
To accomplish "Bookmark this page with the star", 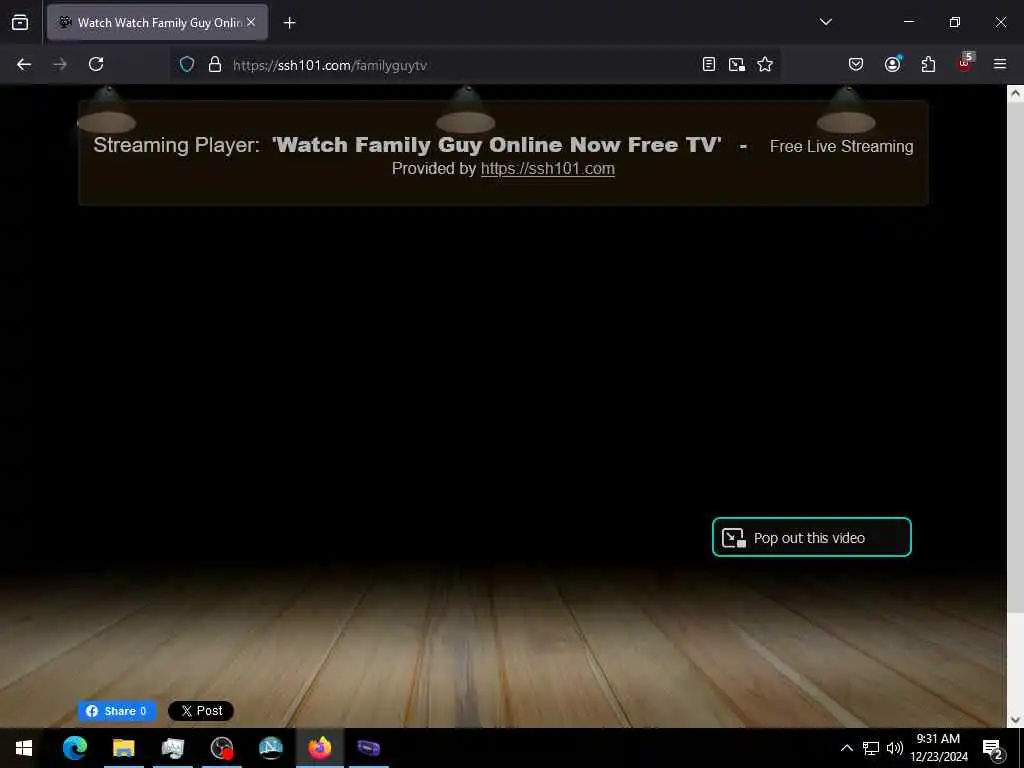I will point(765,64).
